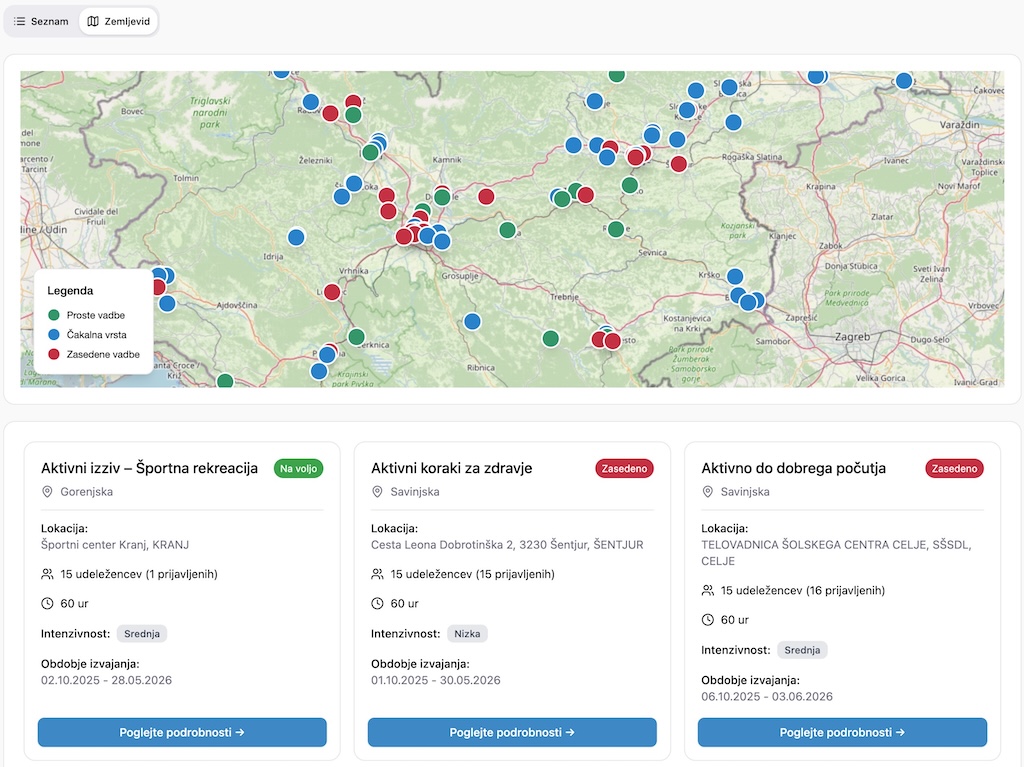Open details for Aktivni koraki za zdravje

(x=512, y=732)
